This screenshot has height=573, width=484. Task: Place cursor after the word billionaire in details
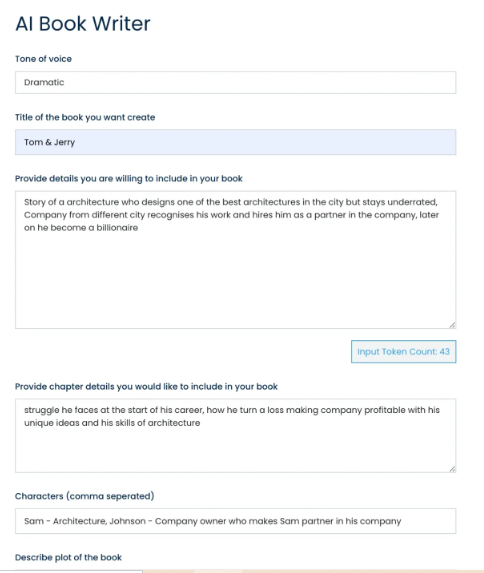coord(139,228)
